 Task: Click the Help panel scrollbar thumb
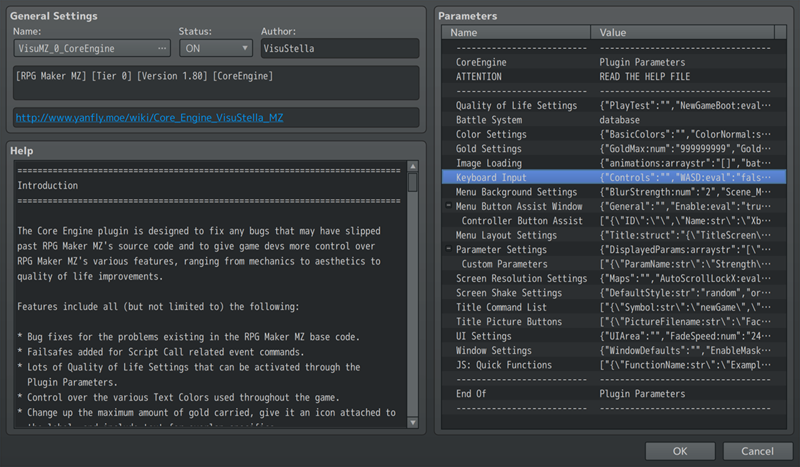[412, 183]
